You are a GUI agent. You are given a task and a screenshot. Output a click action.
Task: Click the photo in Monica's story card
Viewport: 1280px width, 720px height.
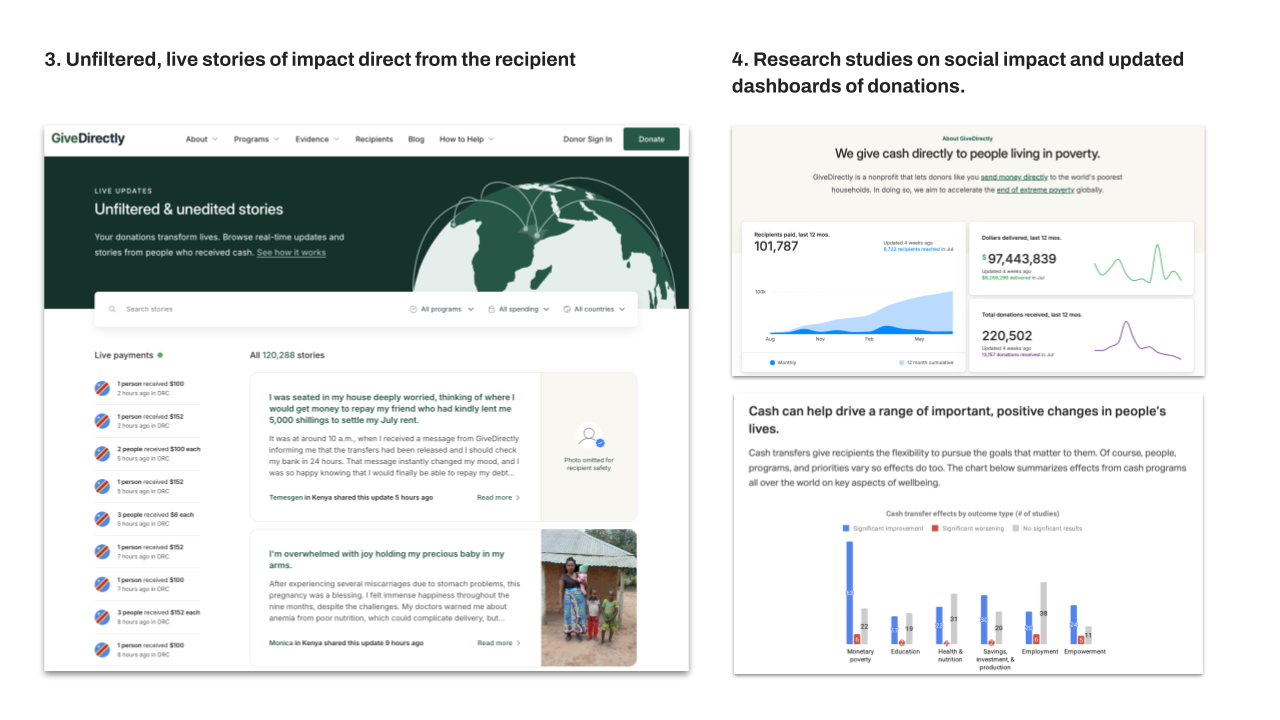click(589, 597)
